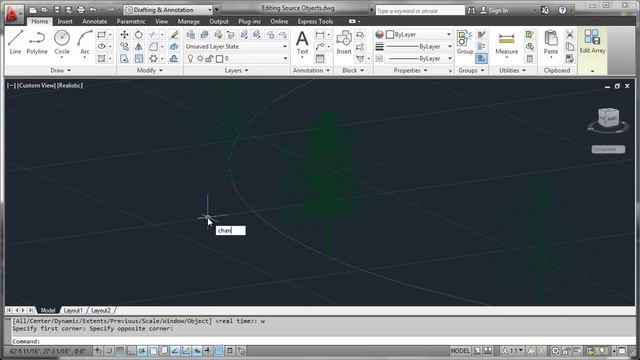Click the Erase tool icon
Image resolution: width=640 pixels, height=360 pixels.
click(174, 35)
